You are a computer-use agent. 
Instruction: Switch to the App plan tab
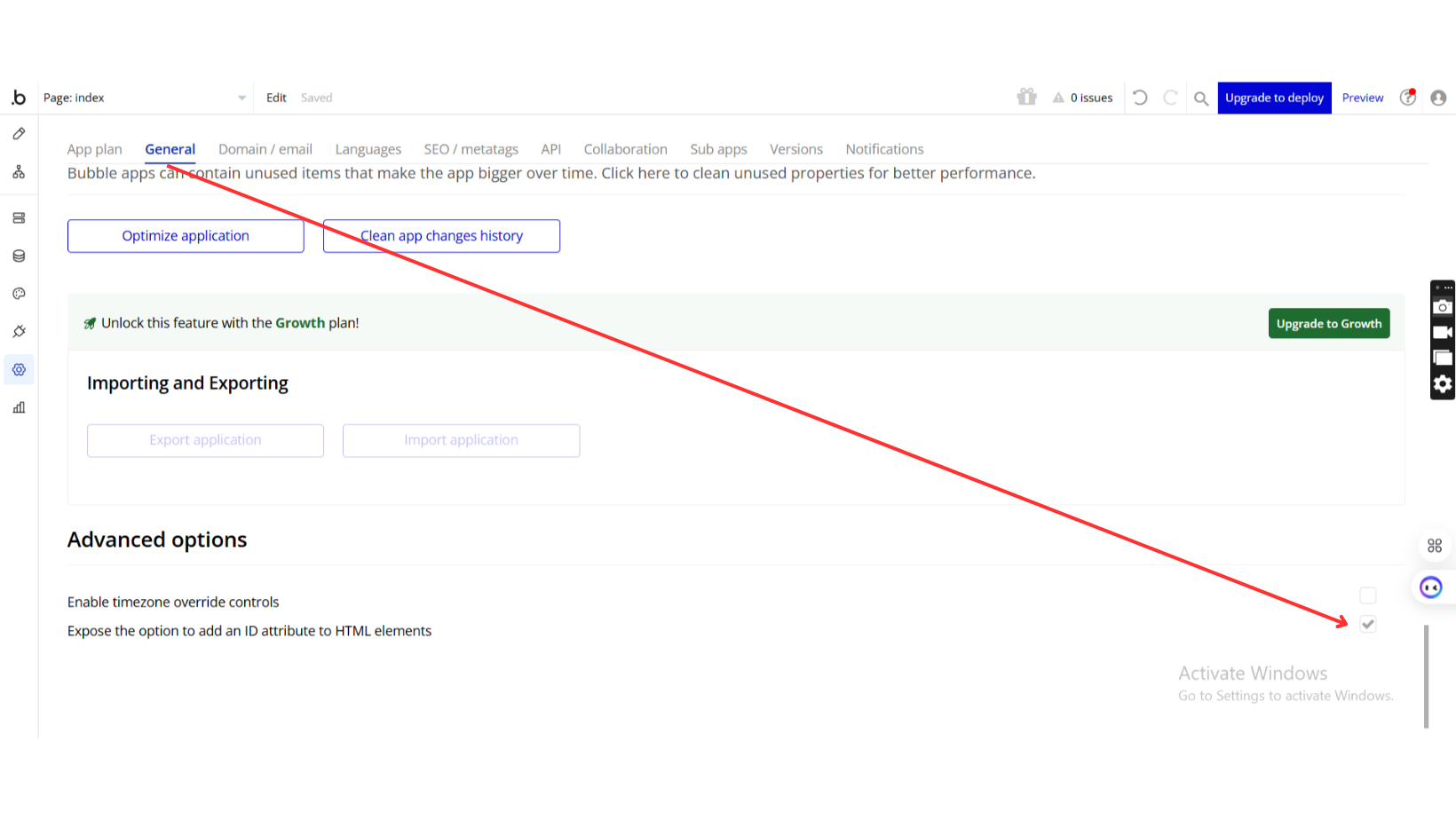[x=95, y=149]
